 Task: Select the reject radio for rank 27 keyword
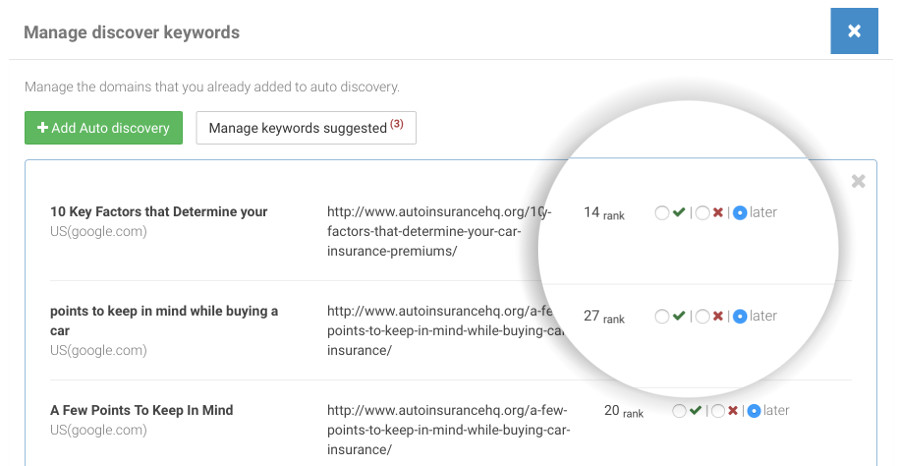click(703, 317)
